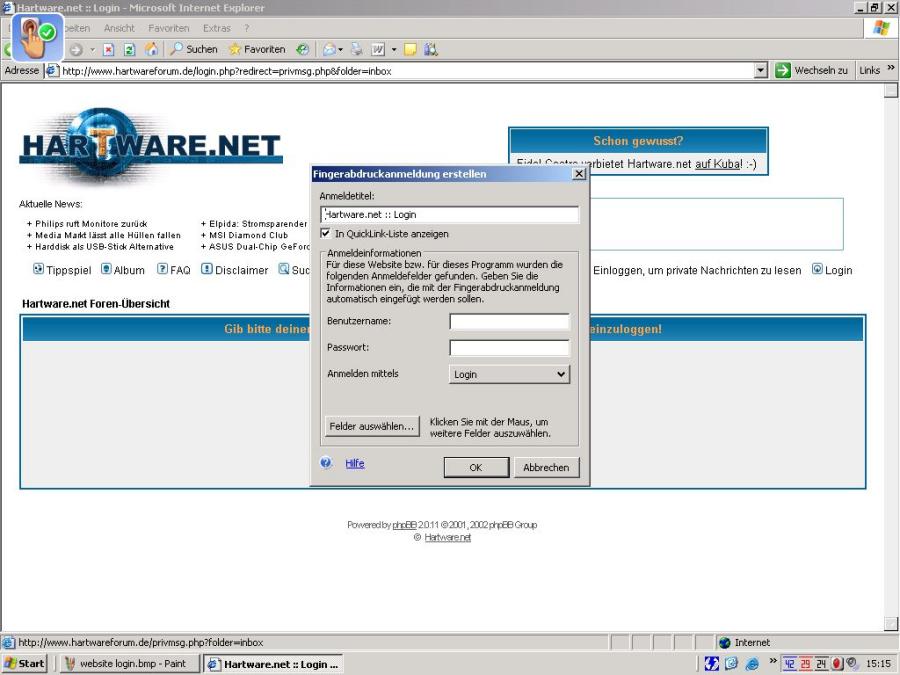Open the address bar history dropdown
The width and height of the screenshot is (900, 675).
(761, 71)
